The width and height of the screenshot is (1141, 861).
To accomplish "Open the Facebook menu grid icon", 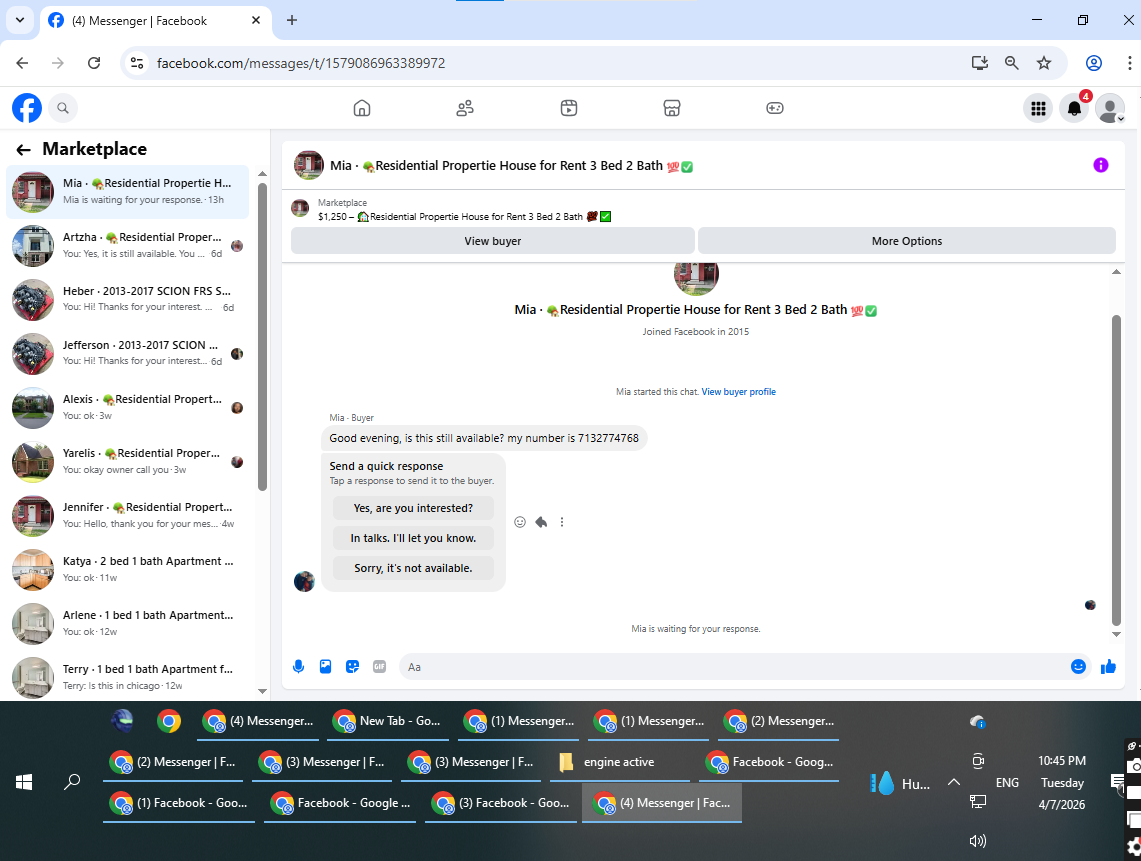I will (x=1038, y=108).
